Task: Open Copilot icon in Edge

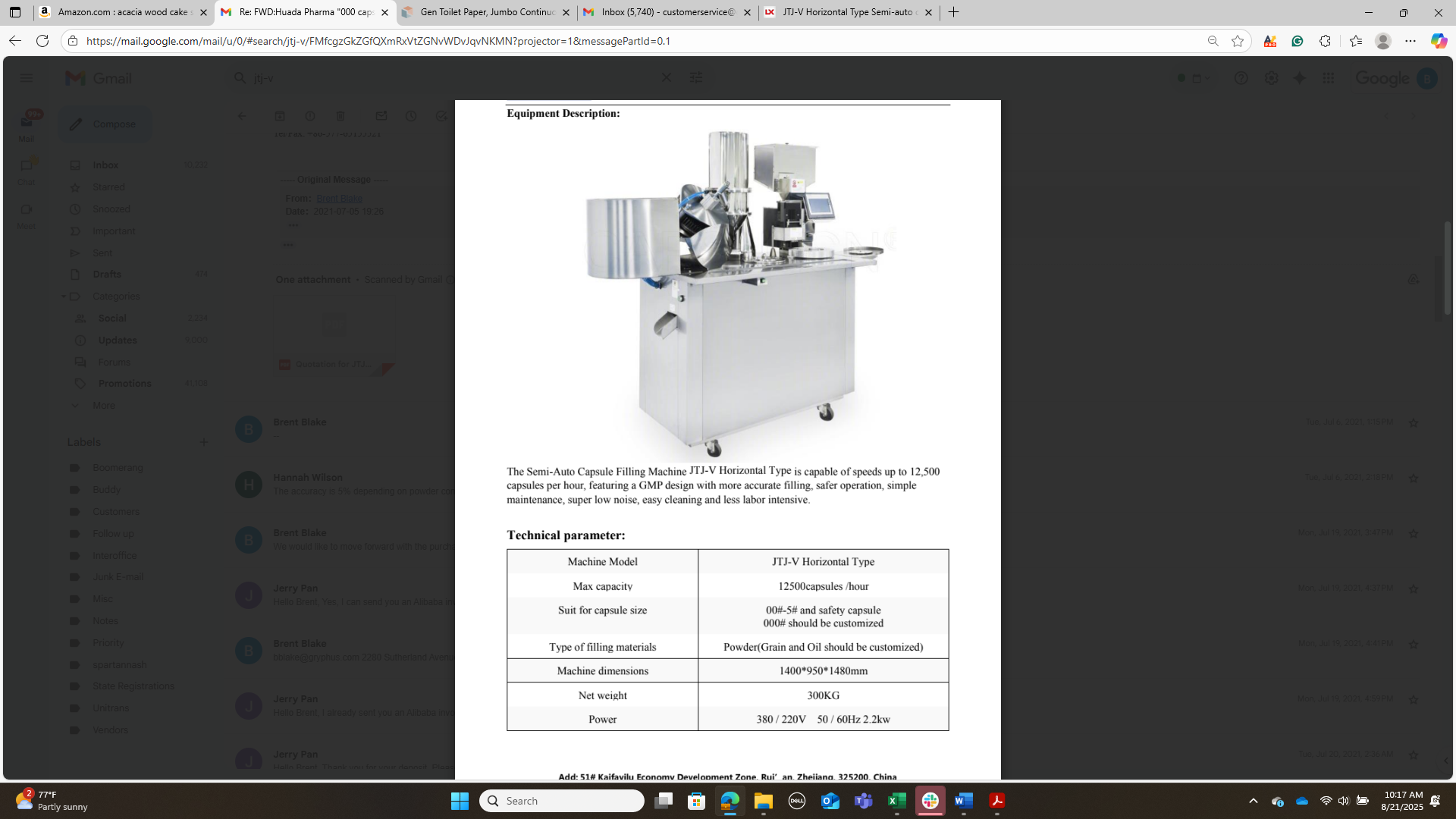Action: (x=1439, y=41)
